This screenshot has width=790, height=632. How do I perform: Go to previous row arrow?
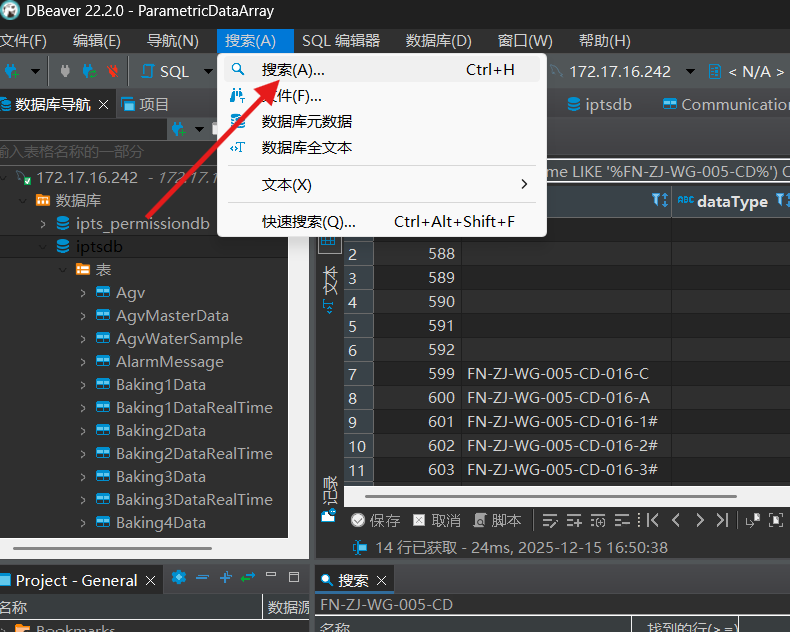point(676,521)
